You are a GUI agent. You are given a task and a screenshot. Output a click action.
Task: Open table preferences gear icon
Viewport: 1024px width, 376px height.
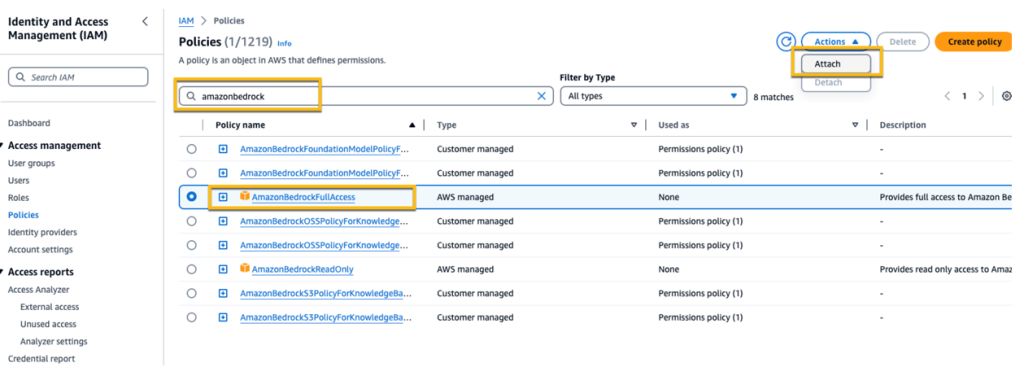[1006, 96]
